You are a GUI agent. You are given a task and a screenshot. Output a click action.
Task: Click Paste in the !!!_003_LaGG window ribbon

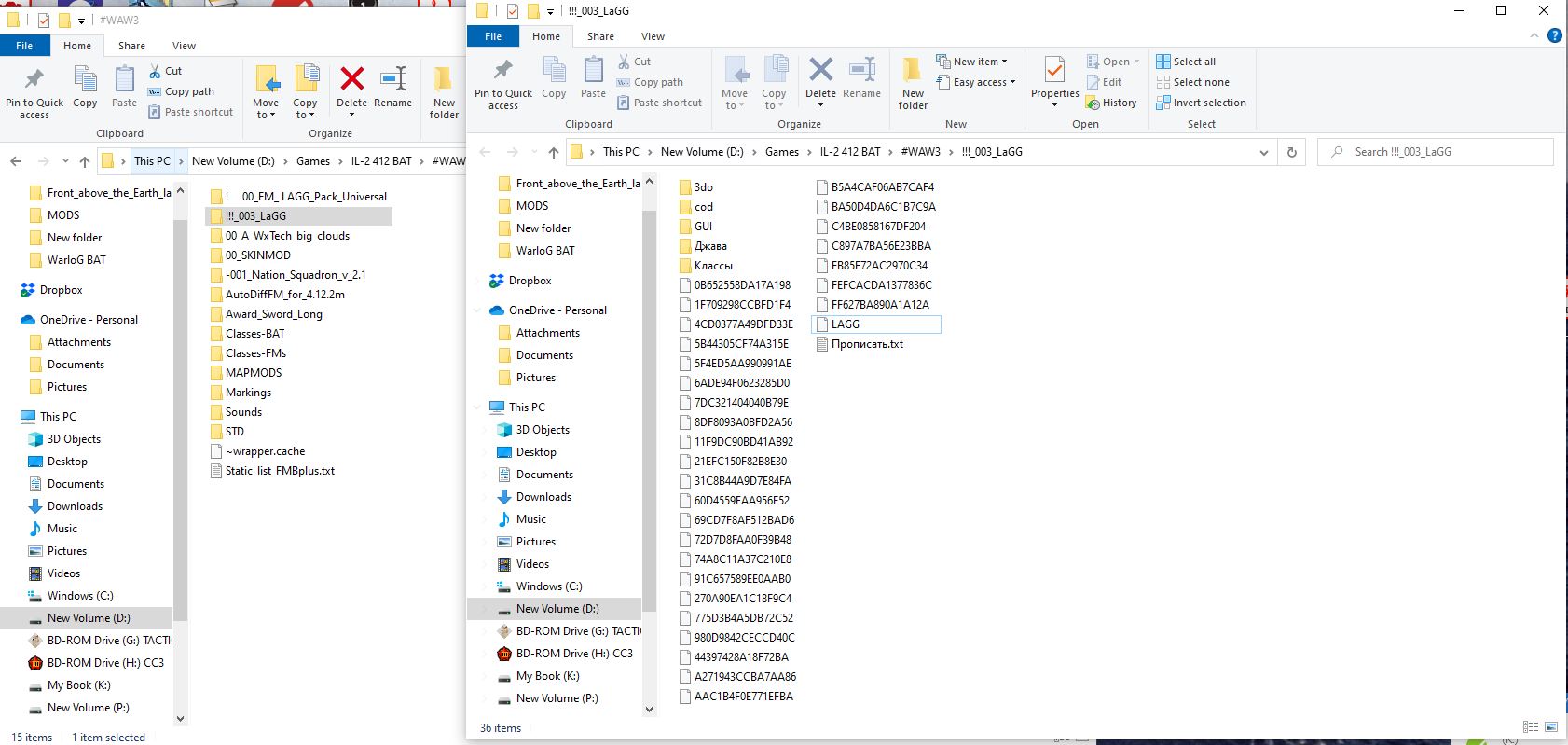593,77
